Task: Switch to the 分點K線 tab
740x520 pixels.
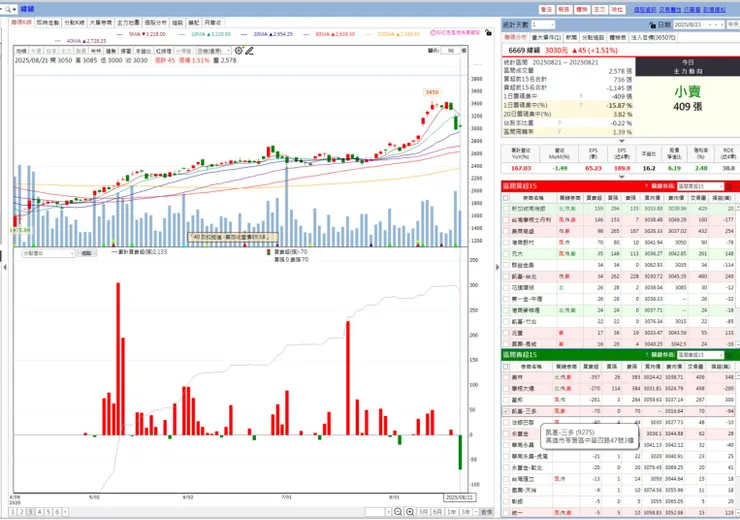Action: pos(74,23)
